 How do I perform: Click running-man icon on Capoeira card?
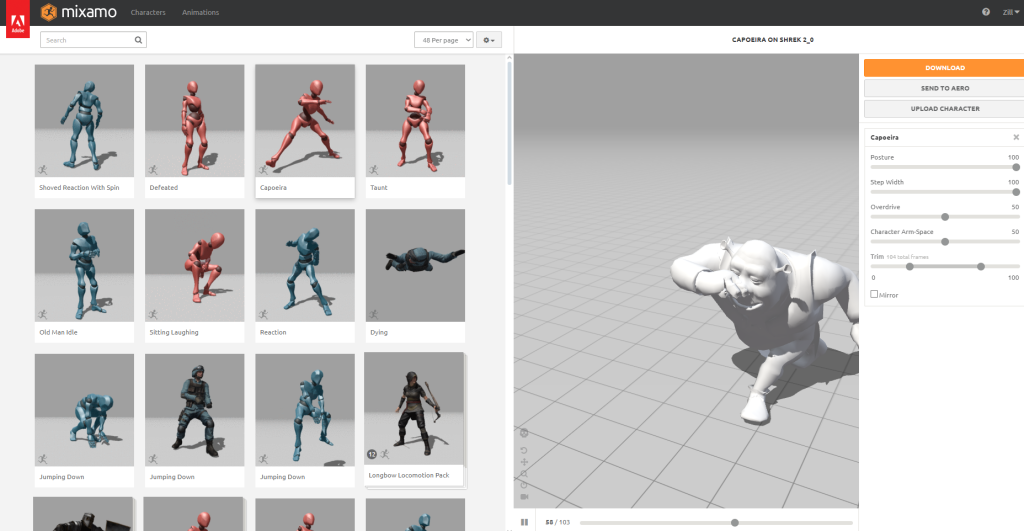264,170
